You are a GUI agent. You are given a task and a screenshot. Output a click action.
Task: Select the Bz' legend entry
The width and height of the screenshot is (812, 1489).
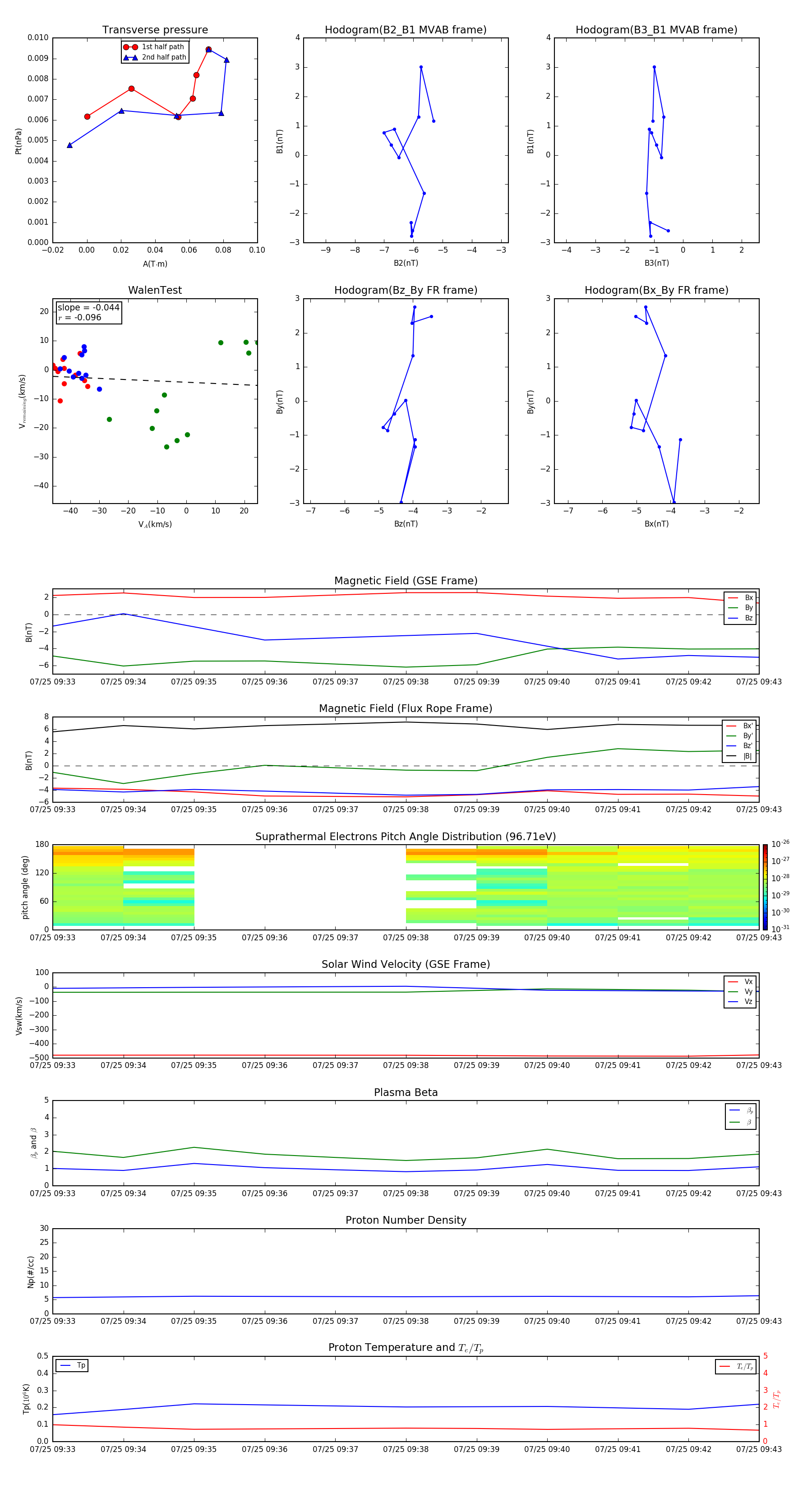pos(740,746)
